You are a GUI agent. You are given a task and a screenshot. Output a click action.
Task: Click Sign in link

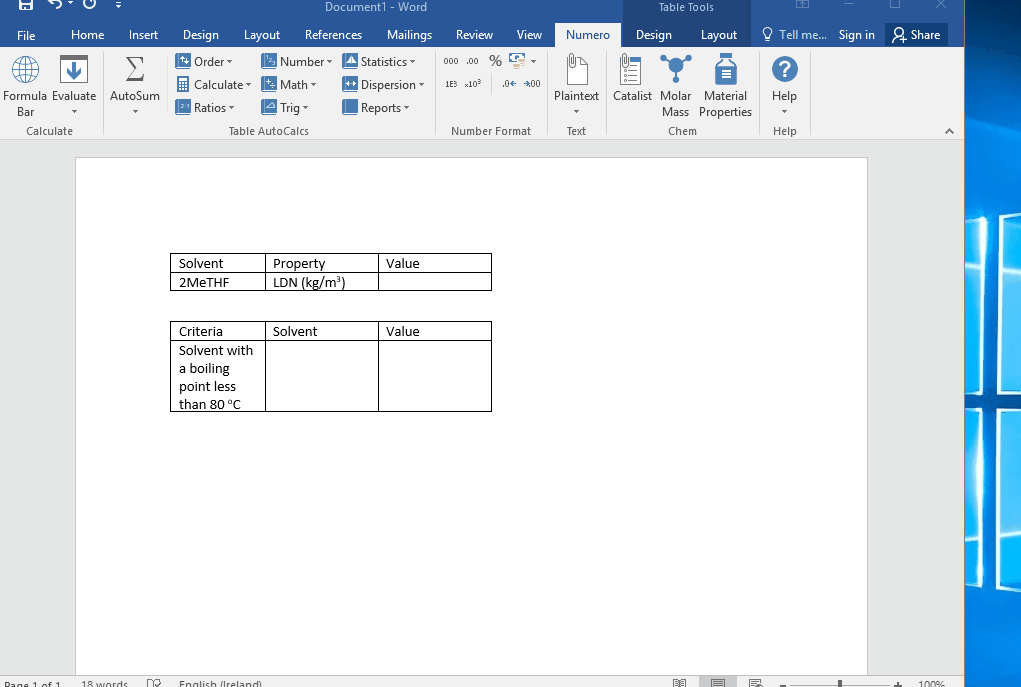[856, 35]
